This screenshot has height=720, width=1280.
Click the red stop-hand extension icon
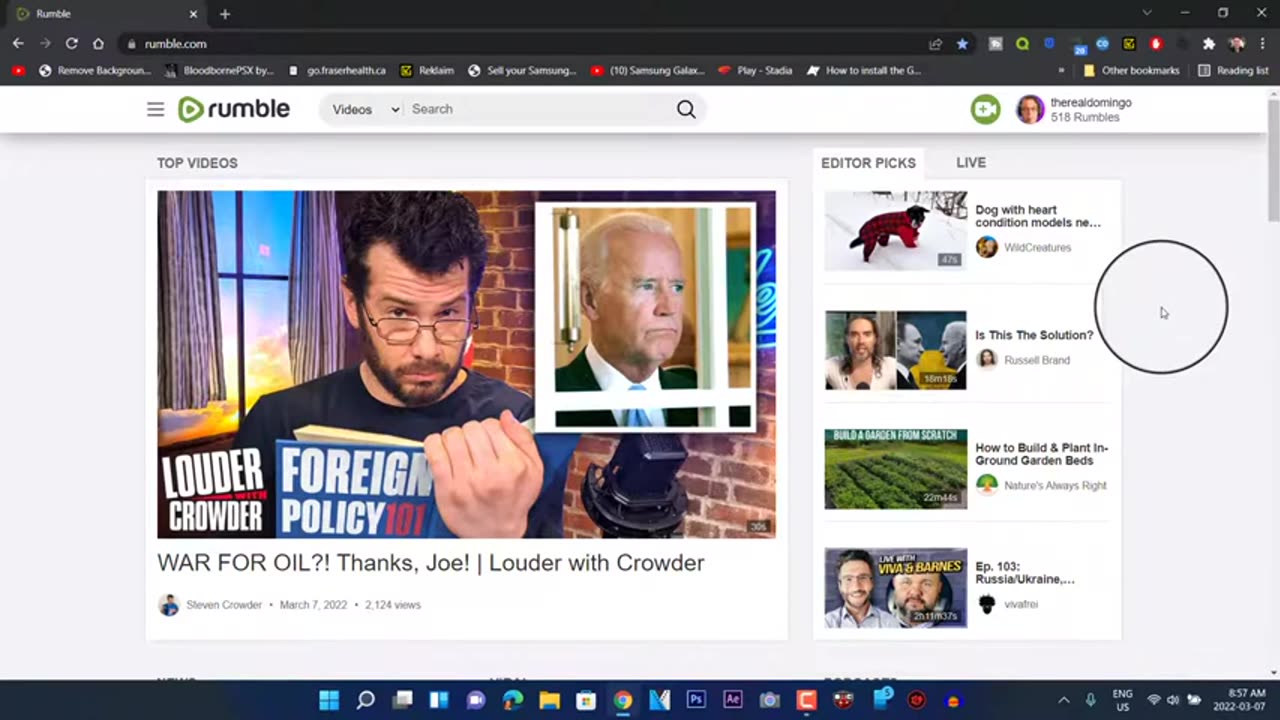click(1156, 44)
